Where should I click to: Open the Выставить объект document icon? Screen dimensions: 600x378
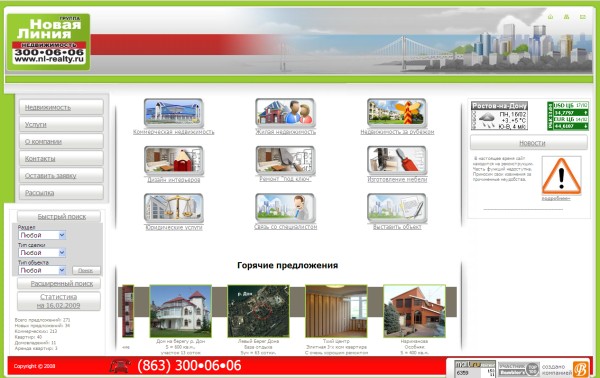[x=397, y=208]
